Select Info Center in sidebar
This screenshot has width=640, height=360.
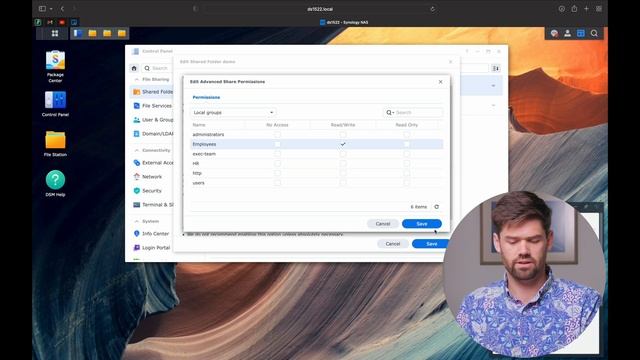[151, 233]
